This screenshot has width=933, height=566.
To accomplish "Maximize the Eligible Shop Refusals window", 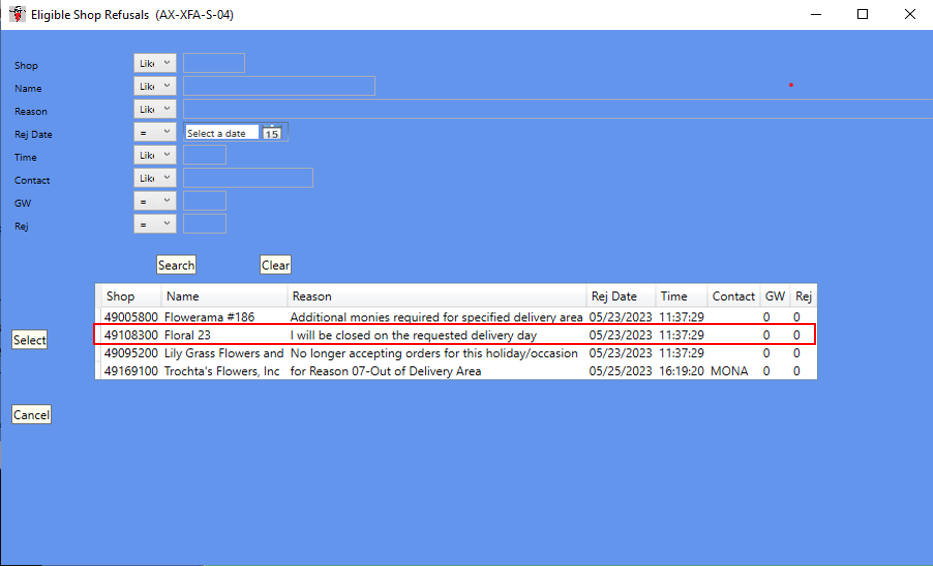I will 862,14.
